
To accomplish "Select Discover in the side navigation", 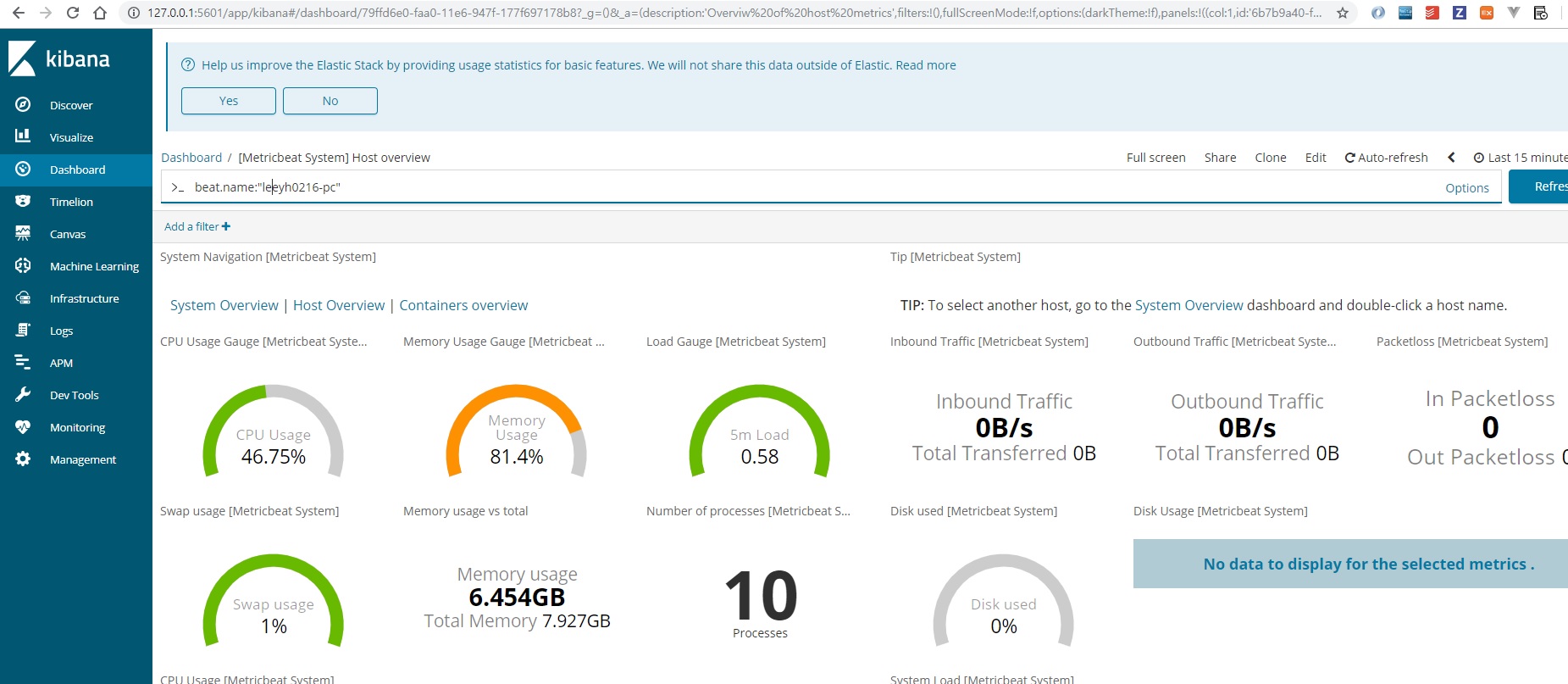I will tap(71, 105).
